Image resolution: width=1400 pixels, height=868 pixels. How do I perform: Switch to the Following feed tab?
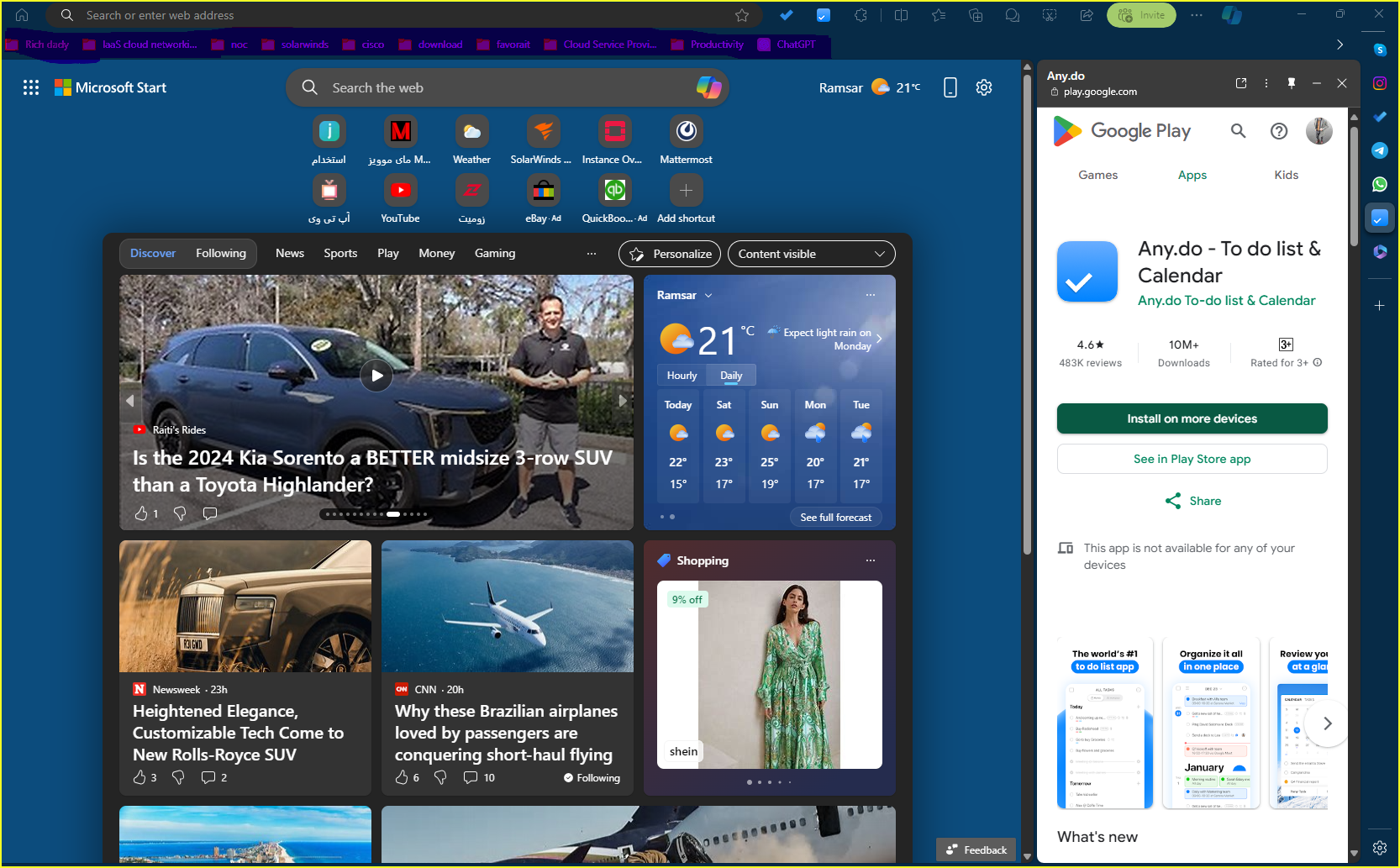pyautogui.click(x=220, y=253)
